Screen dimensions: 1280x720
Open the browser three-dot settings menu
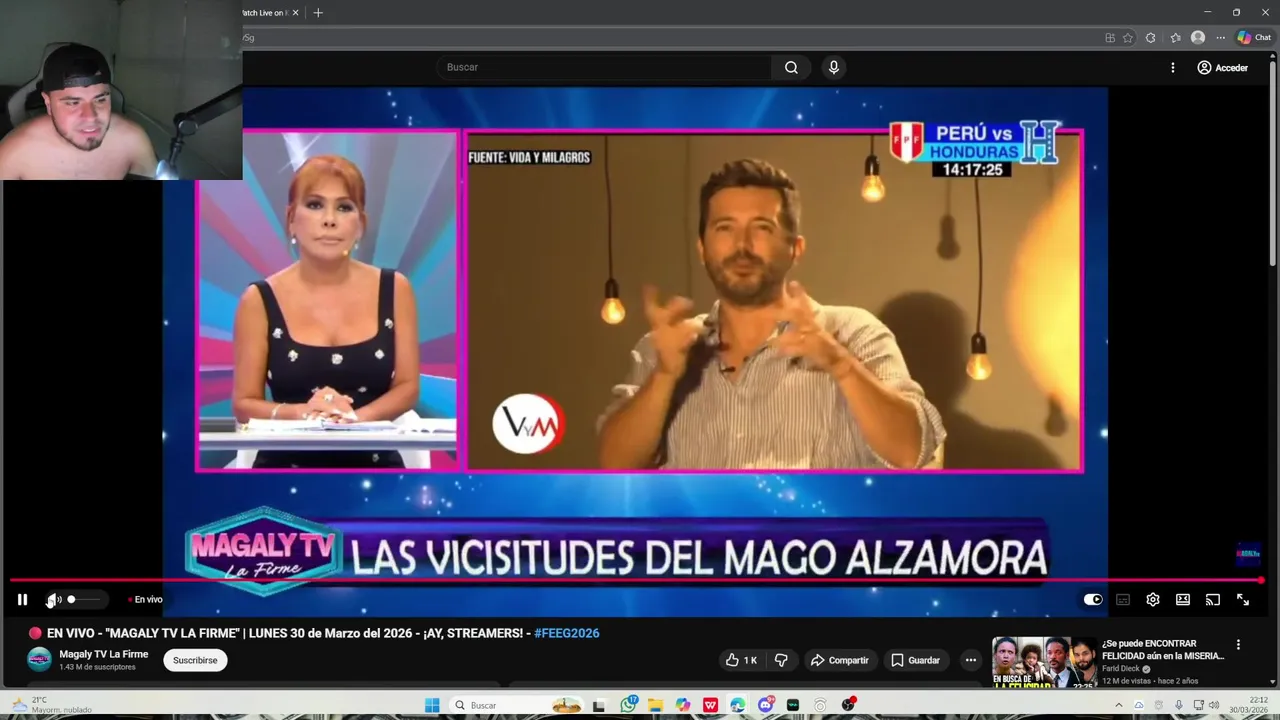point(1221,38)
